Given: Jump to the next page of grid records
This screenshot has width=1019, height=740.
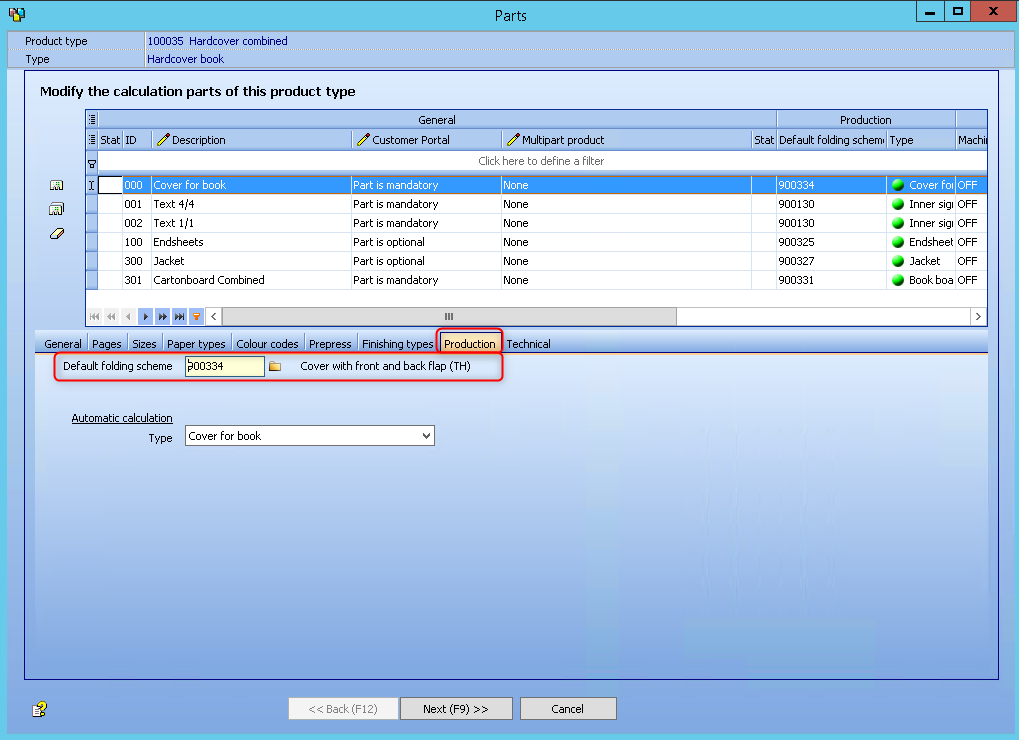Looking at the screenshot, I should [162, 316].
